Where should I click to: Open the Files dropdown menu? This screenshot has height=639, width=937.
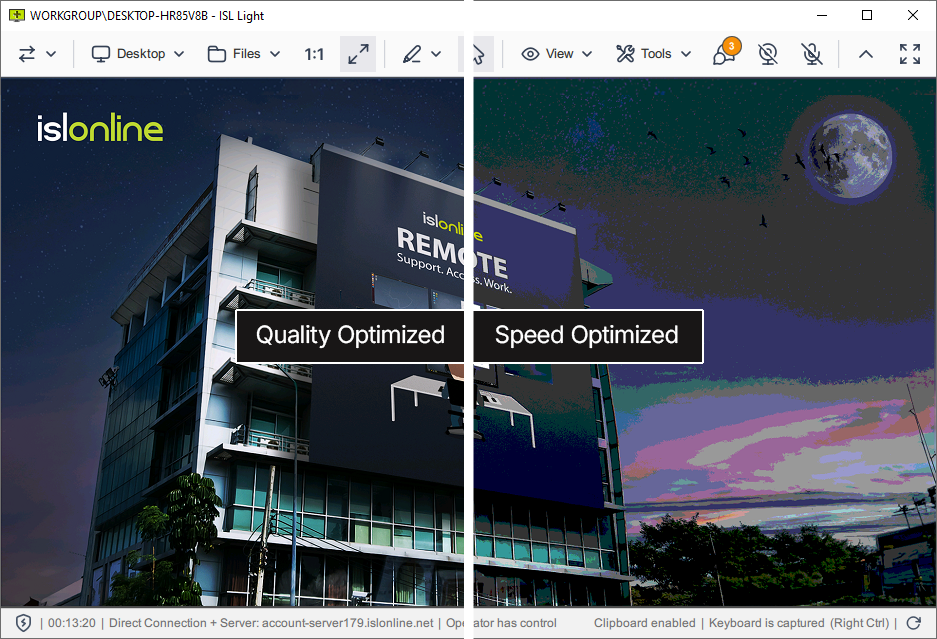click(244, 54)
